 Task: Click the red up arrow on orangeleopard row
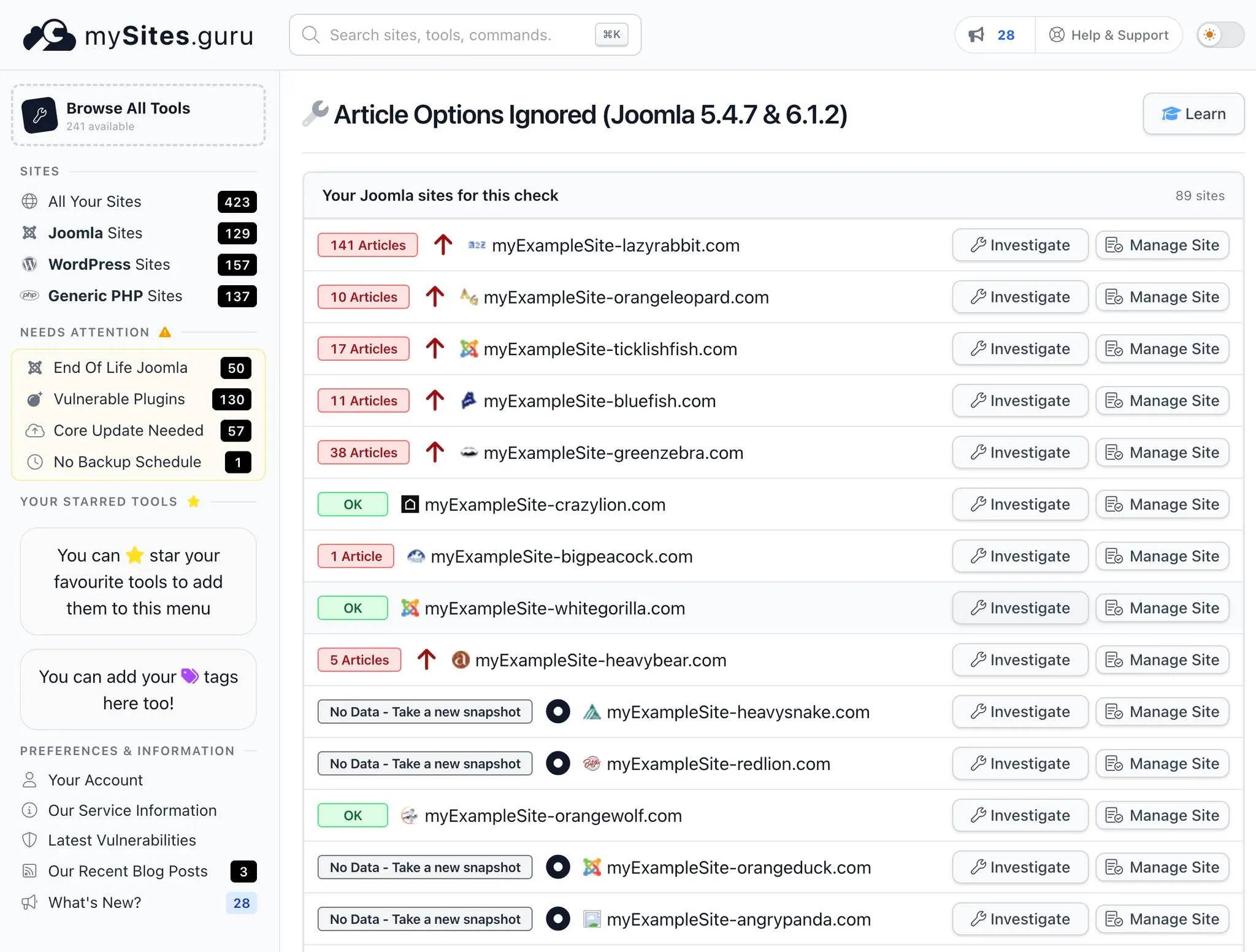click(x=435, y=297)
